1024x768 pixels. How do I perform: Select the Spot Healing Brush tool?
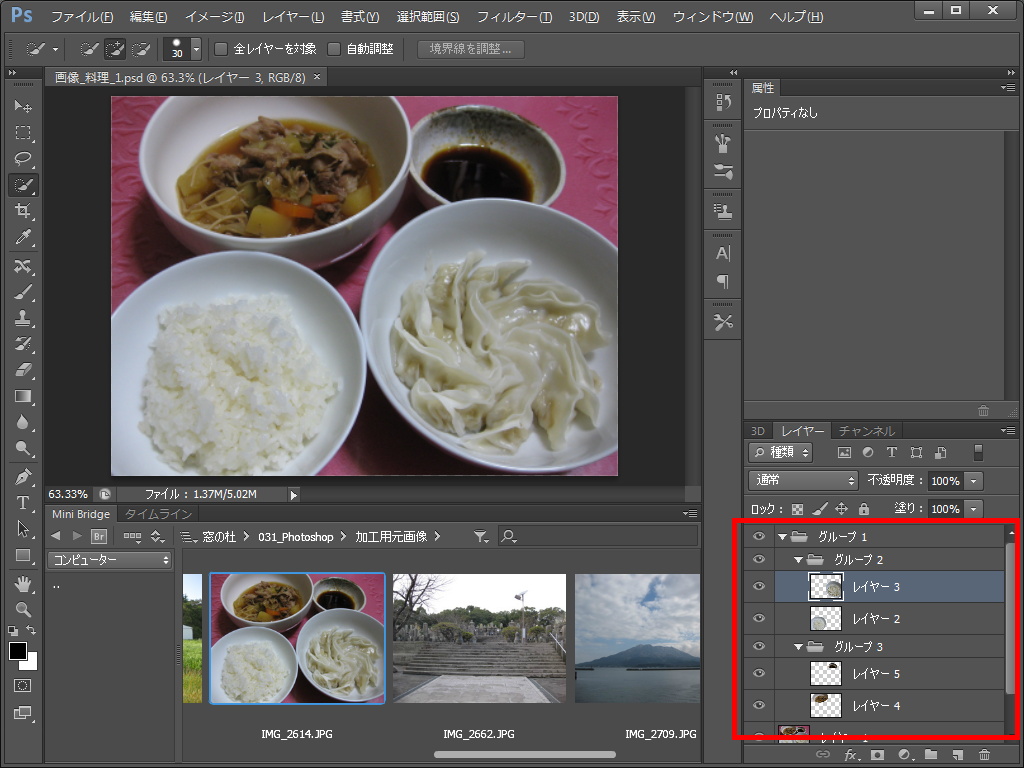coord(23,266)
